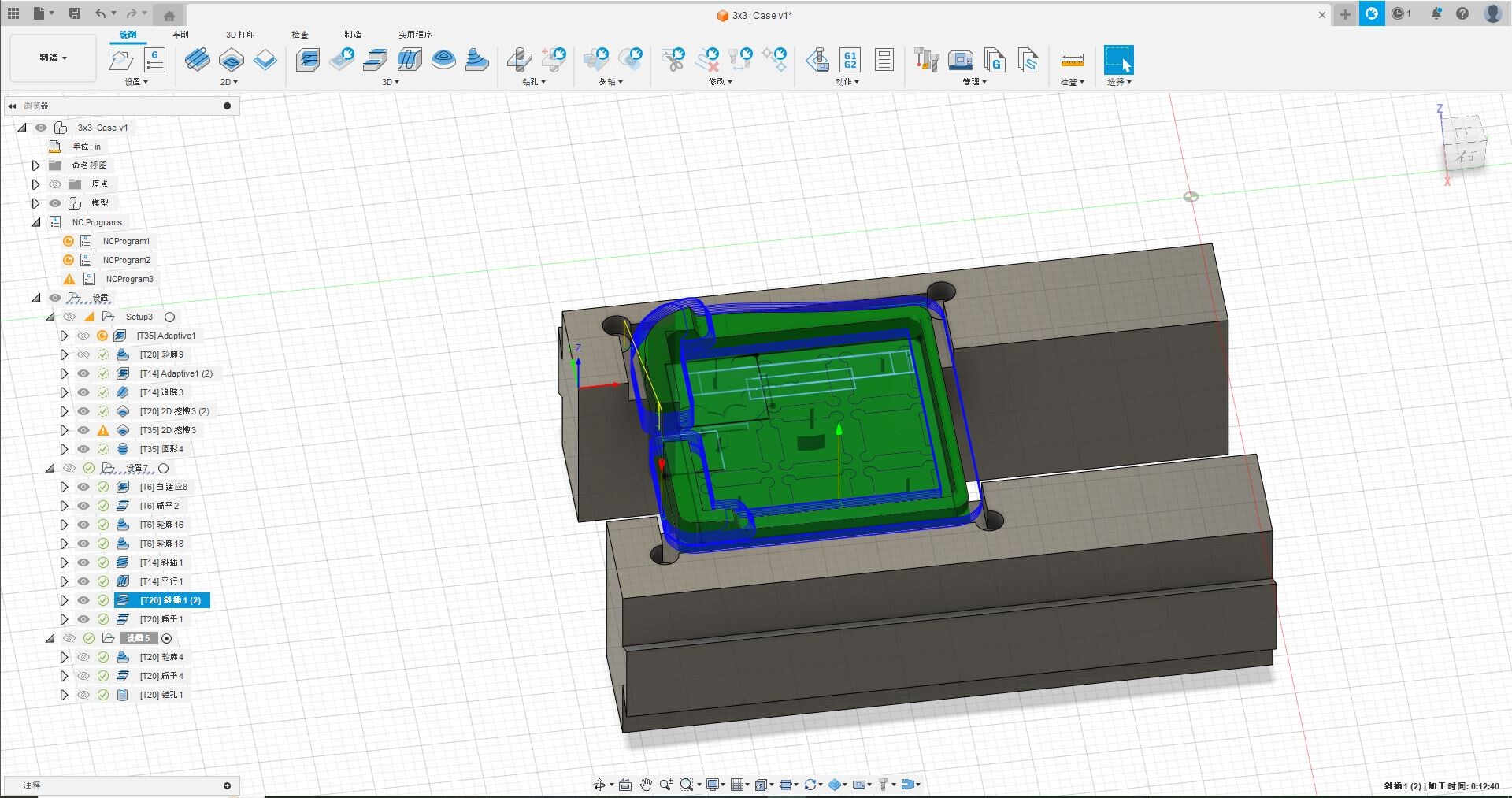This screenshot has height=798, width=1512.
Task: Click the new setup folder icon
Action: pyautogui.click(x=120, y=60)
